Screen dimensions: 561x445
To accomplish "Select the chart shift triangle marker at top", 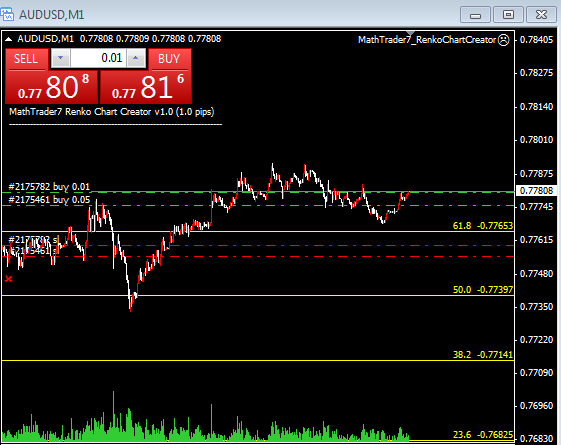I will (x=410, y=33).
